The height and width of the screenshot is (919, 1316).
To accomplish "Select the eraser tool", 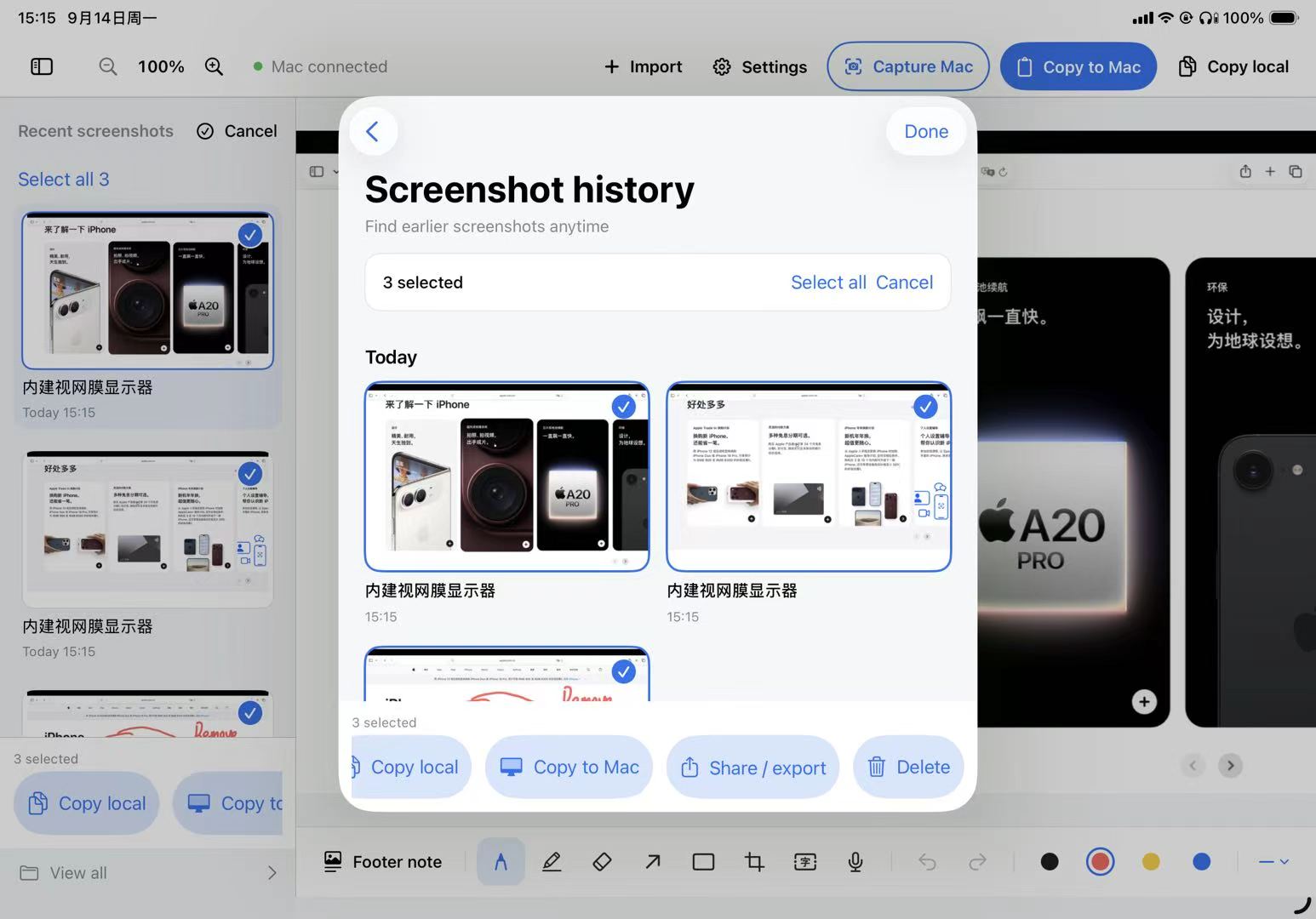I will 602,862.
